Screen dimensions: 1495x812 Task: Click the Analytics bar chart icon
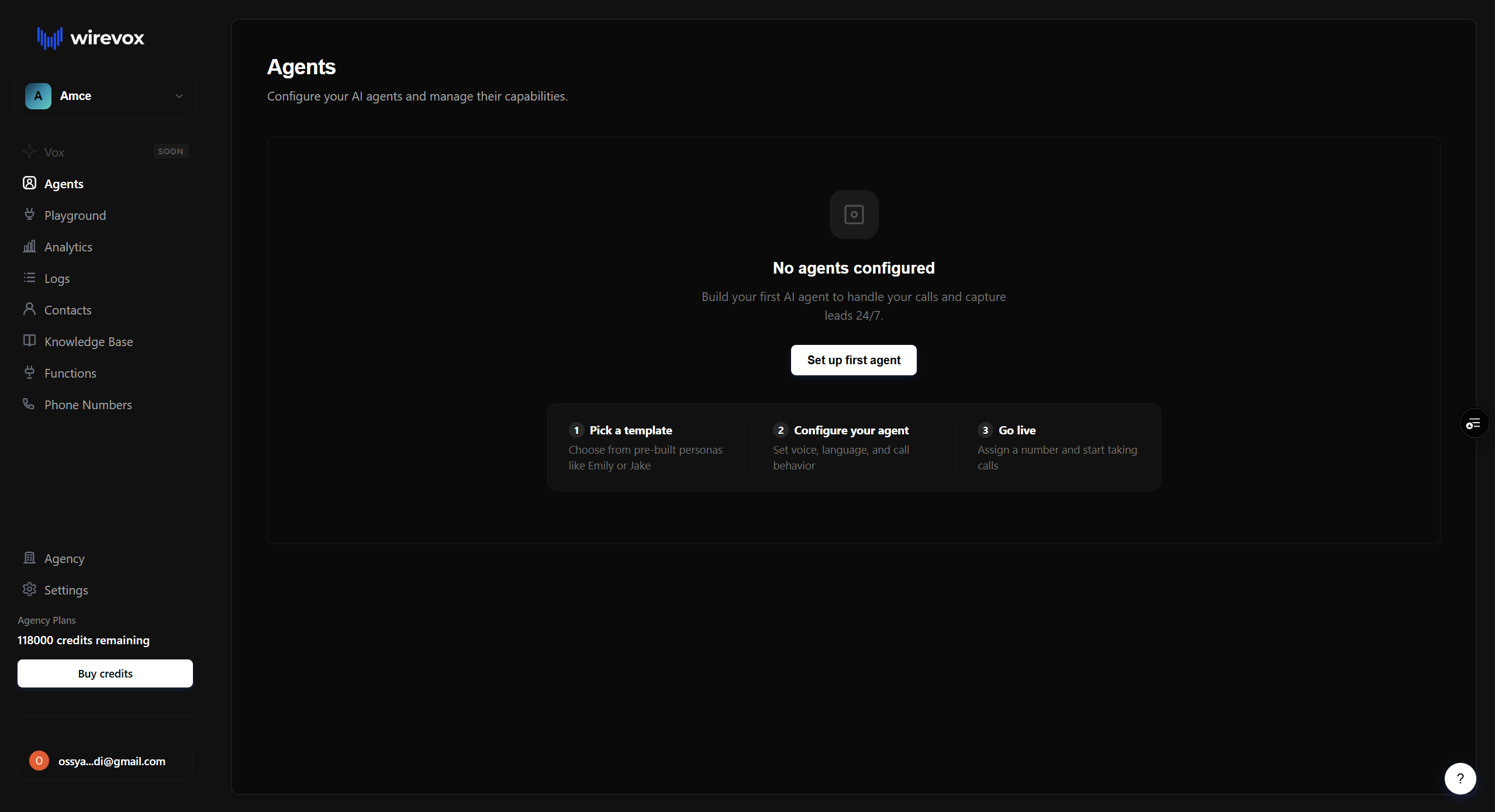pyautogui.click(x=29, y=246)
